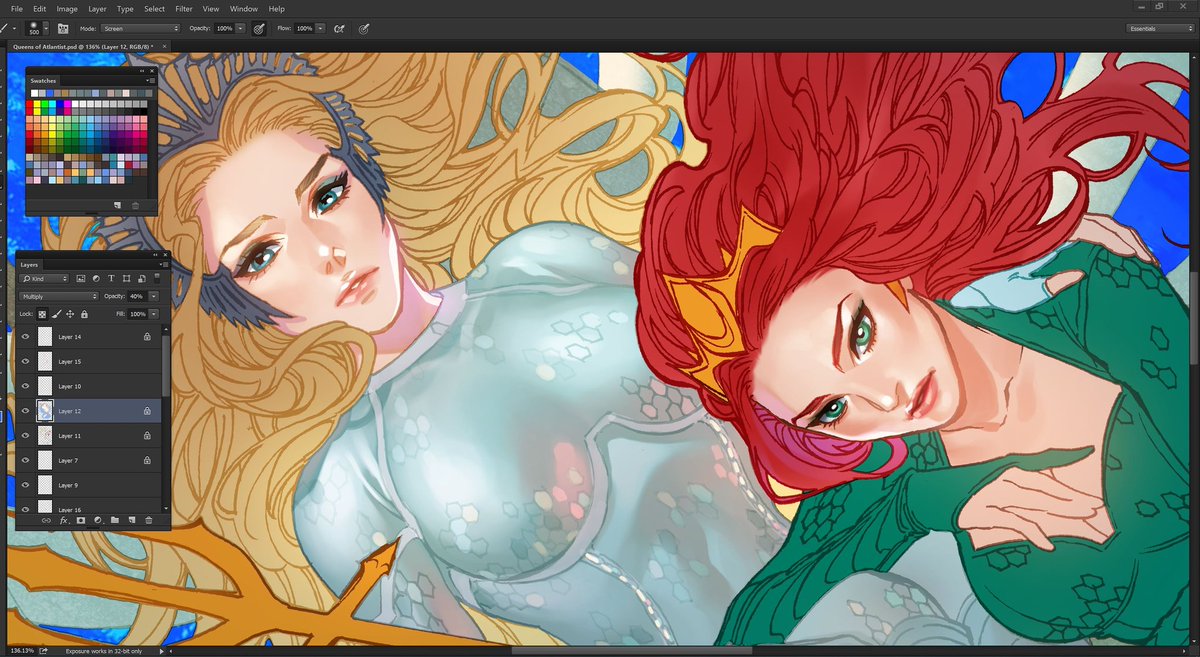Toggle pressure for opacity icon
The height and width of the screenshot is (657, 1200).
click(259, 29)
